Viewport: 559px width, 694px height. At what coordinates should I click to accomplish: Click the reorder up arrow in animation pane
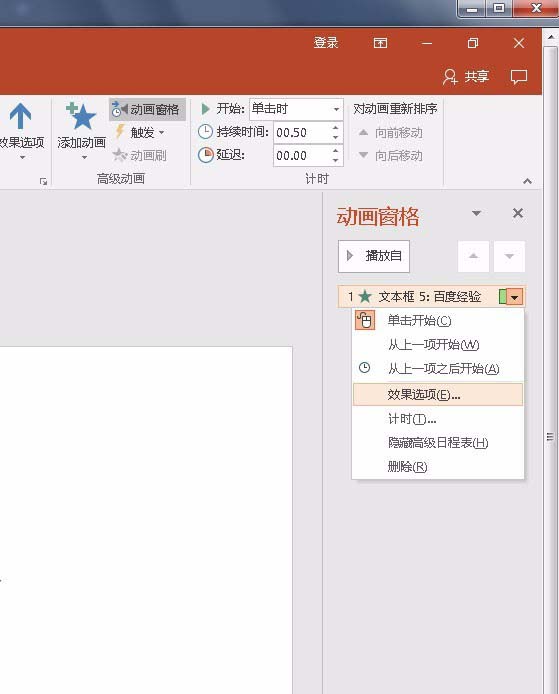click(x=473, y=256)
